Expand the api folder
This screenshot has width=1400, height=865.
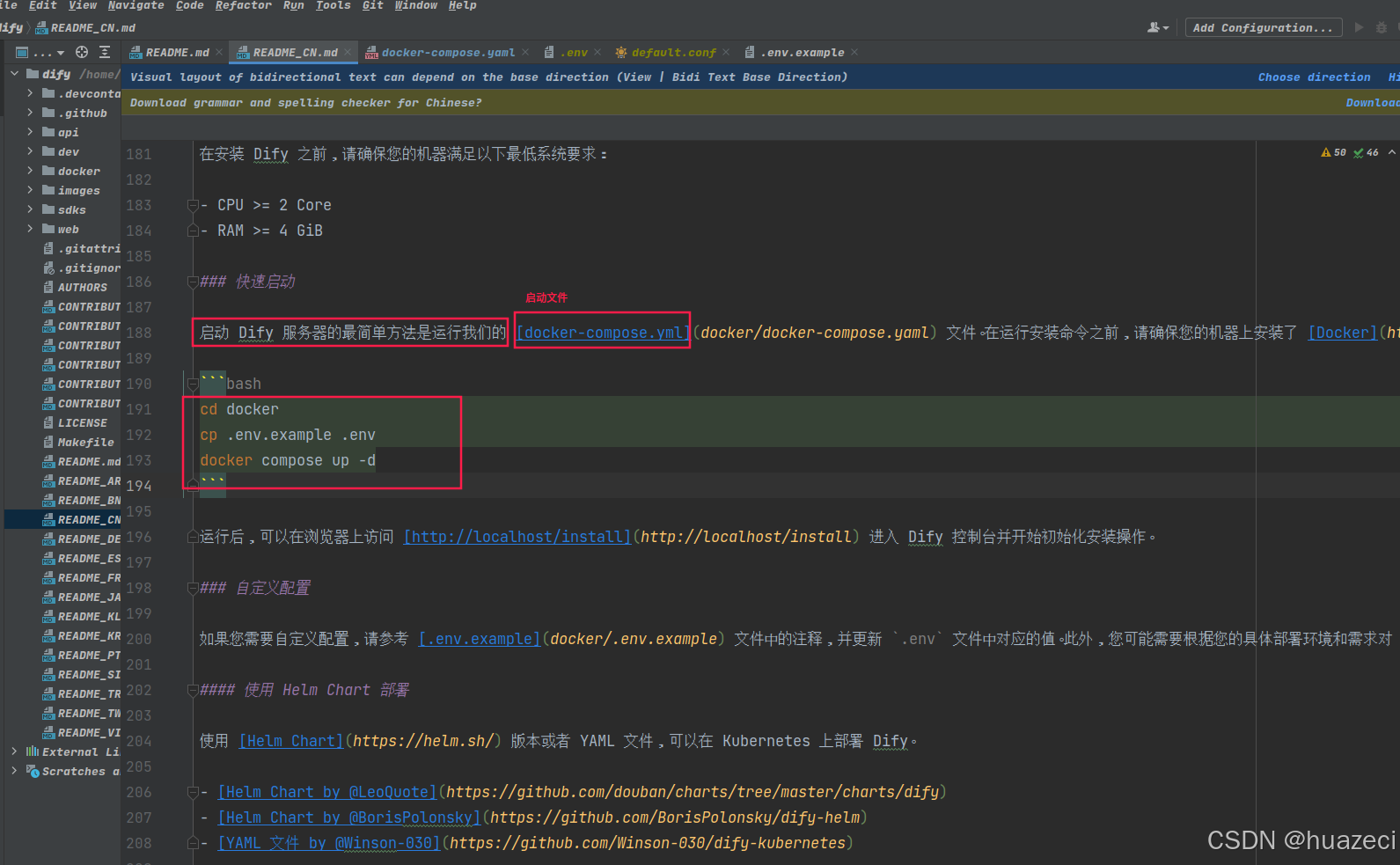[x=30, y=132]
